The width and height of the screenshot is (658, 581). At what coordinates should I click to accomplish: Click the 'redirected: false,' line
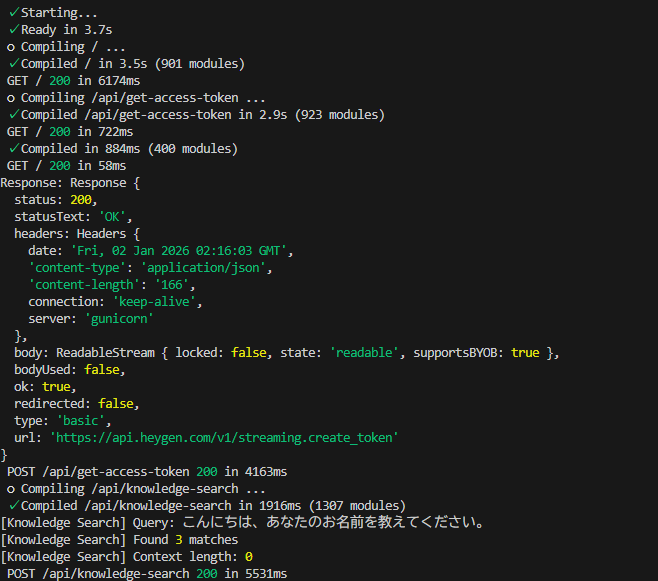click(77, 404)
